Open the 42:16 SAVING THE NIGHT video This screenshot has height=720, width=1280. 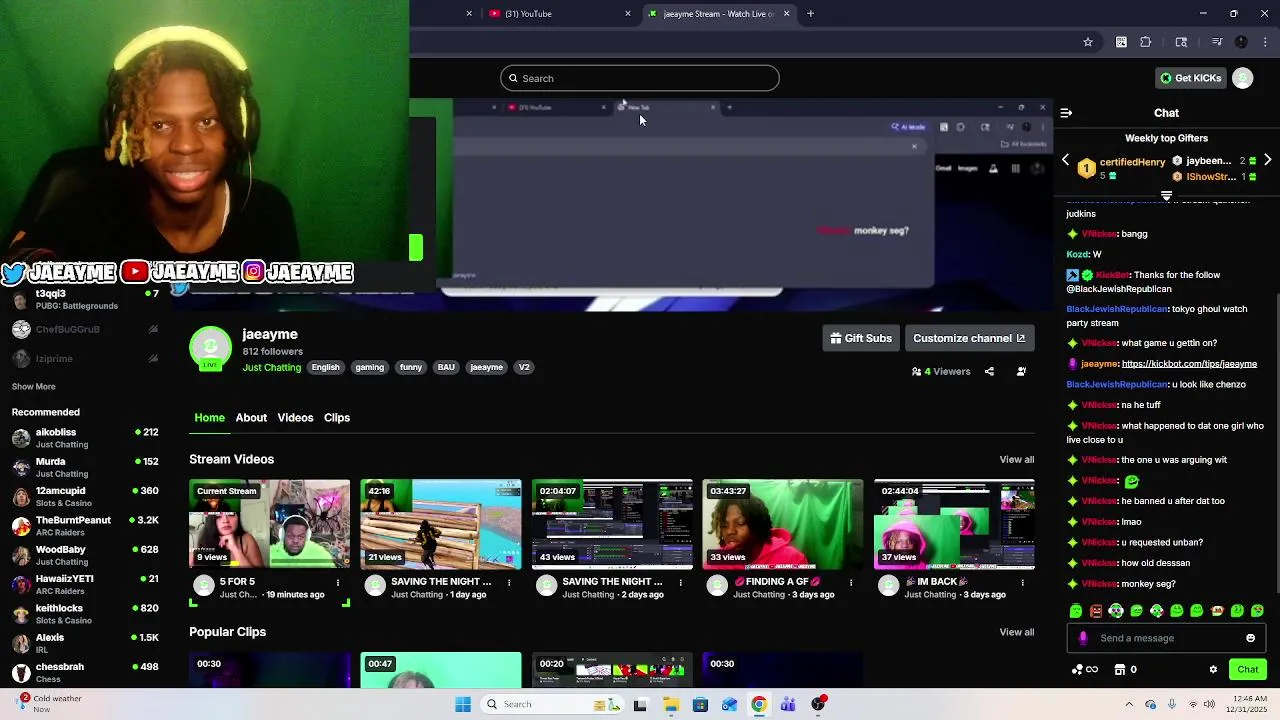point(441,524)
